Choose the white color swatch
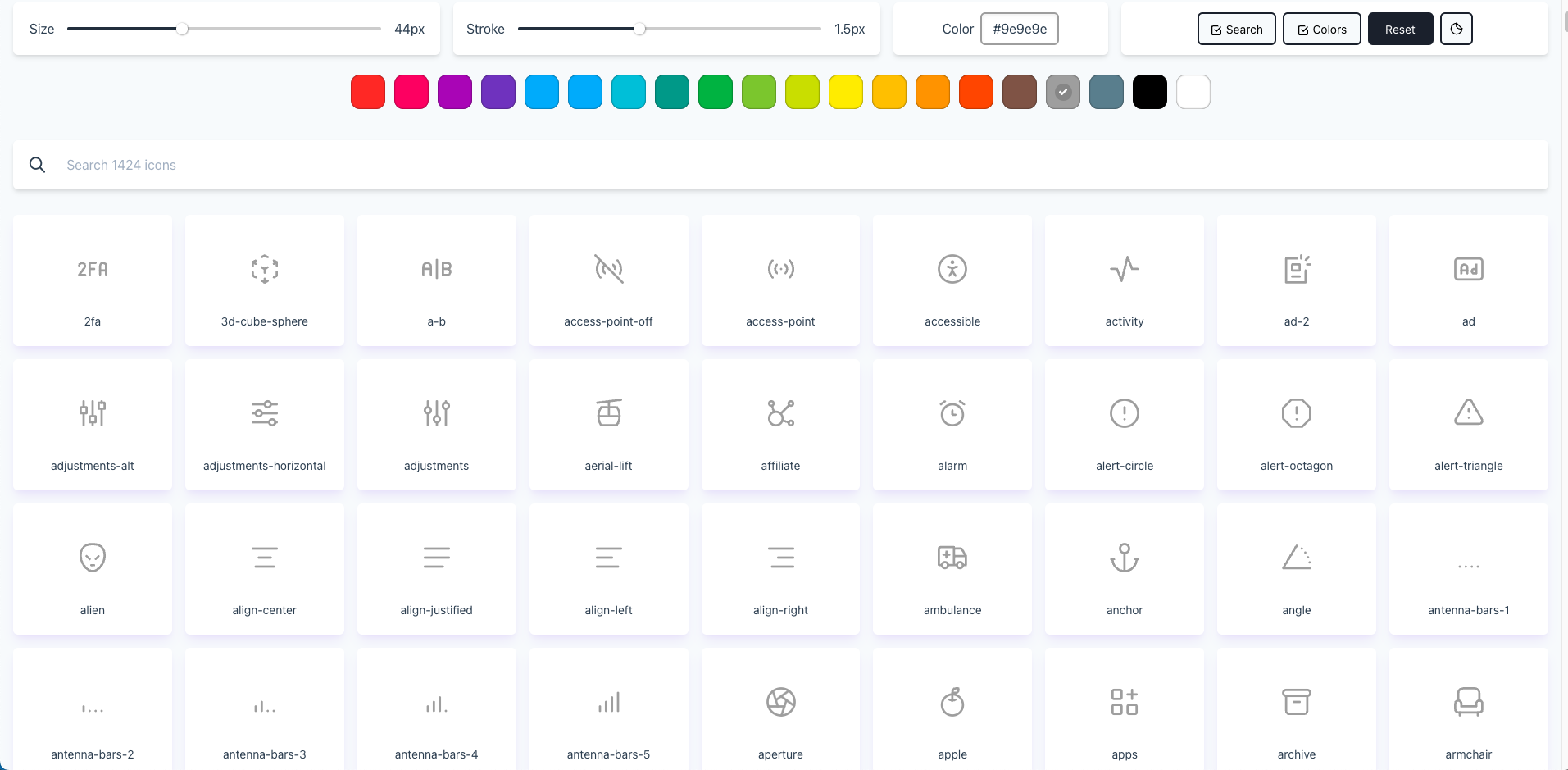1568x770 pixels. pyautogui.click(x=1193, y=92)
